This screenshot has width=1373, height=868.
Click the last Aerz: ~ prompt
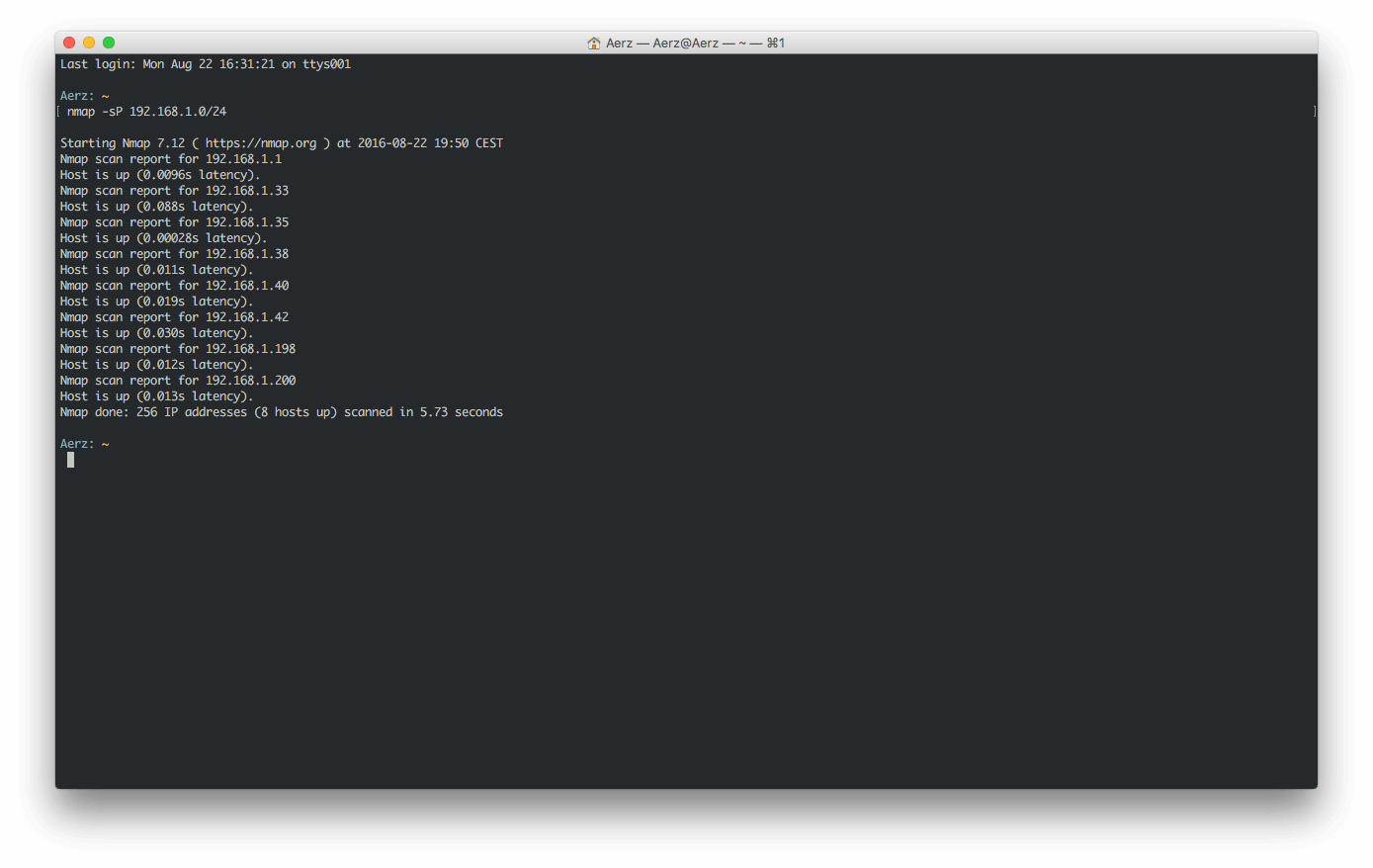click(84, 444)
